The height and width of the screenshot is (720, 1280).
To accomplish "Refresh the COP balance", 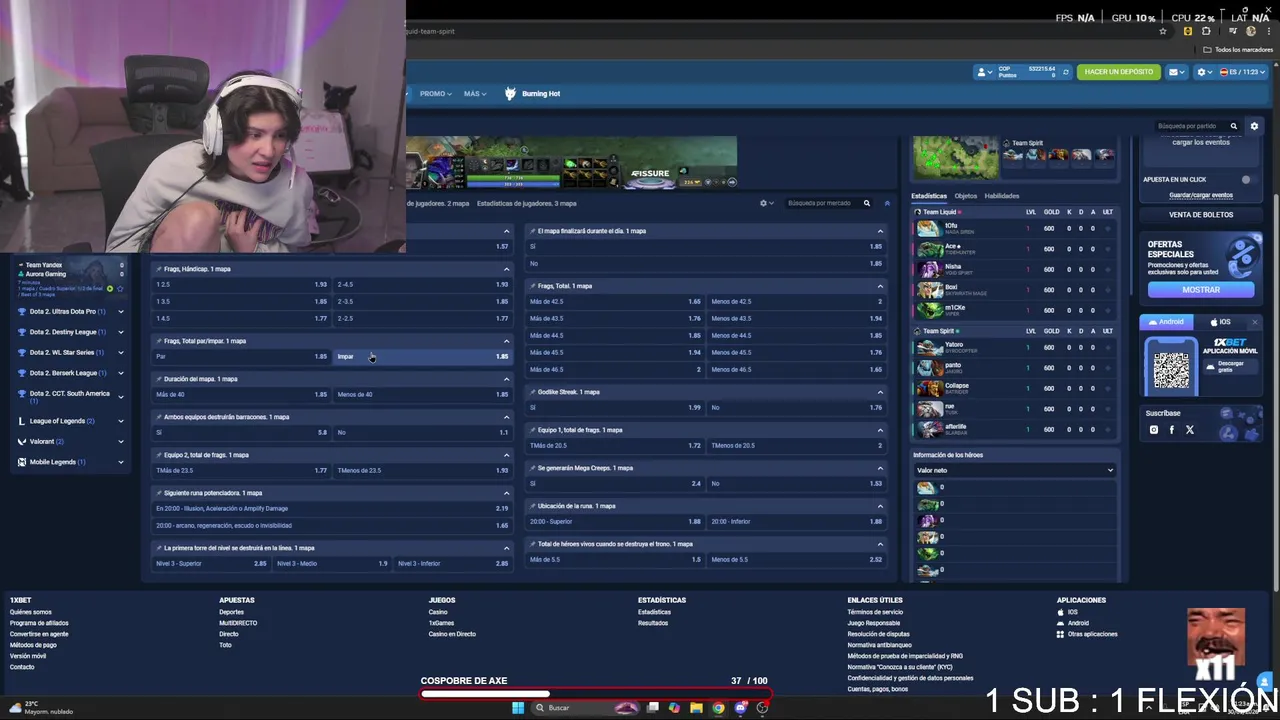I will pos(1066,72).
